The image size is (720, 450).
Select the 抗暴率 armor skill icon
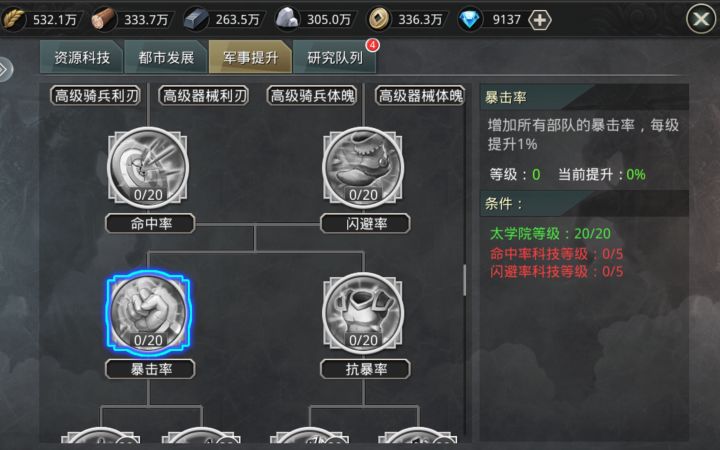pyautogui.click(x=363, y=313)
